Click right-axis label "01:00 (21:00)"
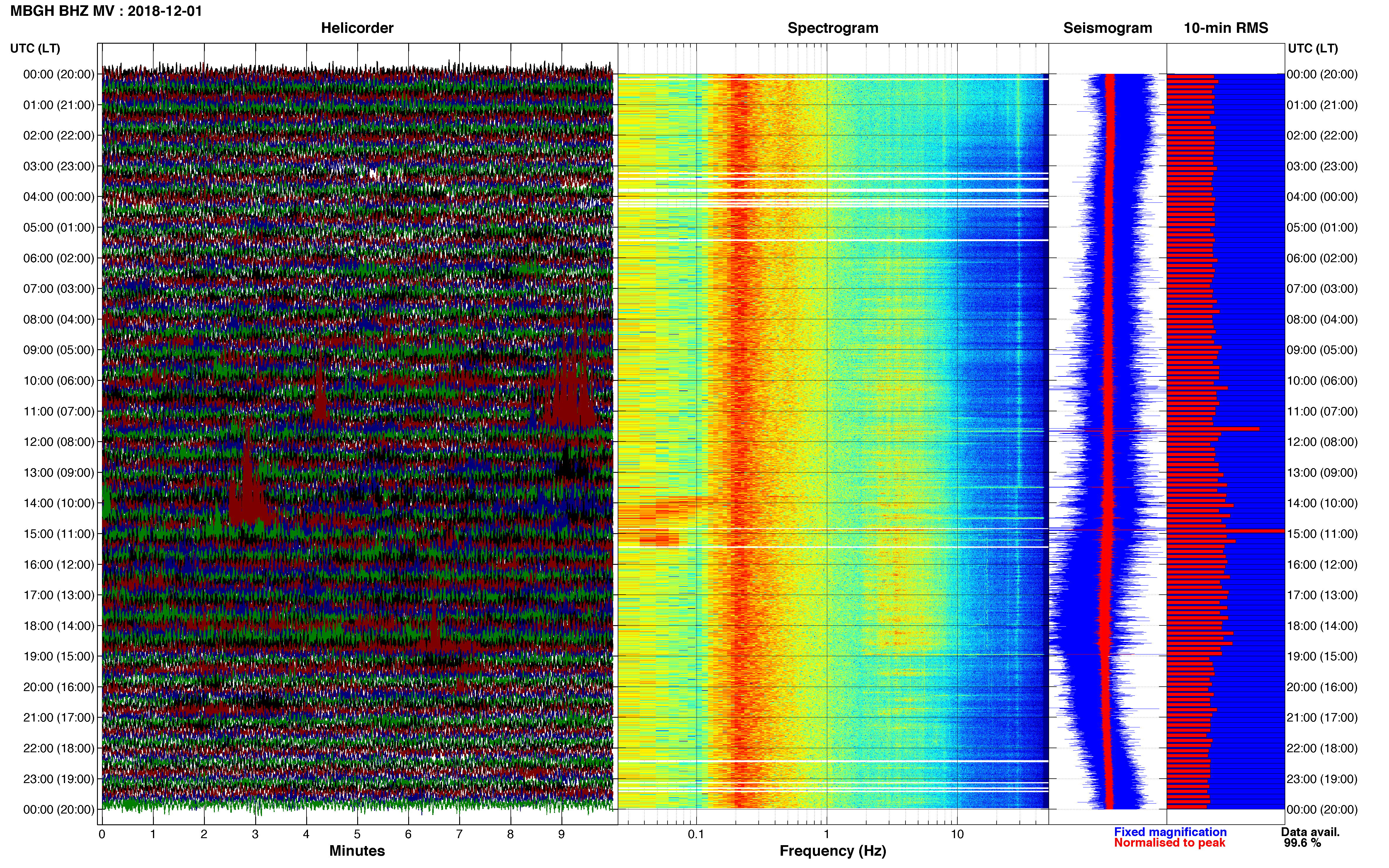Viewport: 1389px width, 868px height. pyautogui.click(x=1322, y=105)
